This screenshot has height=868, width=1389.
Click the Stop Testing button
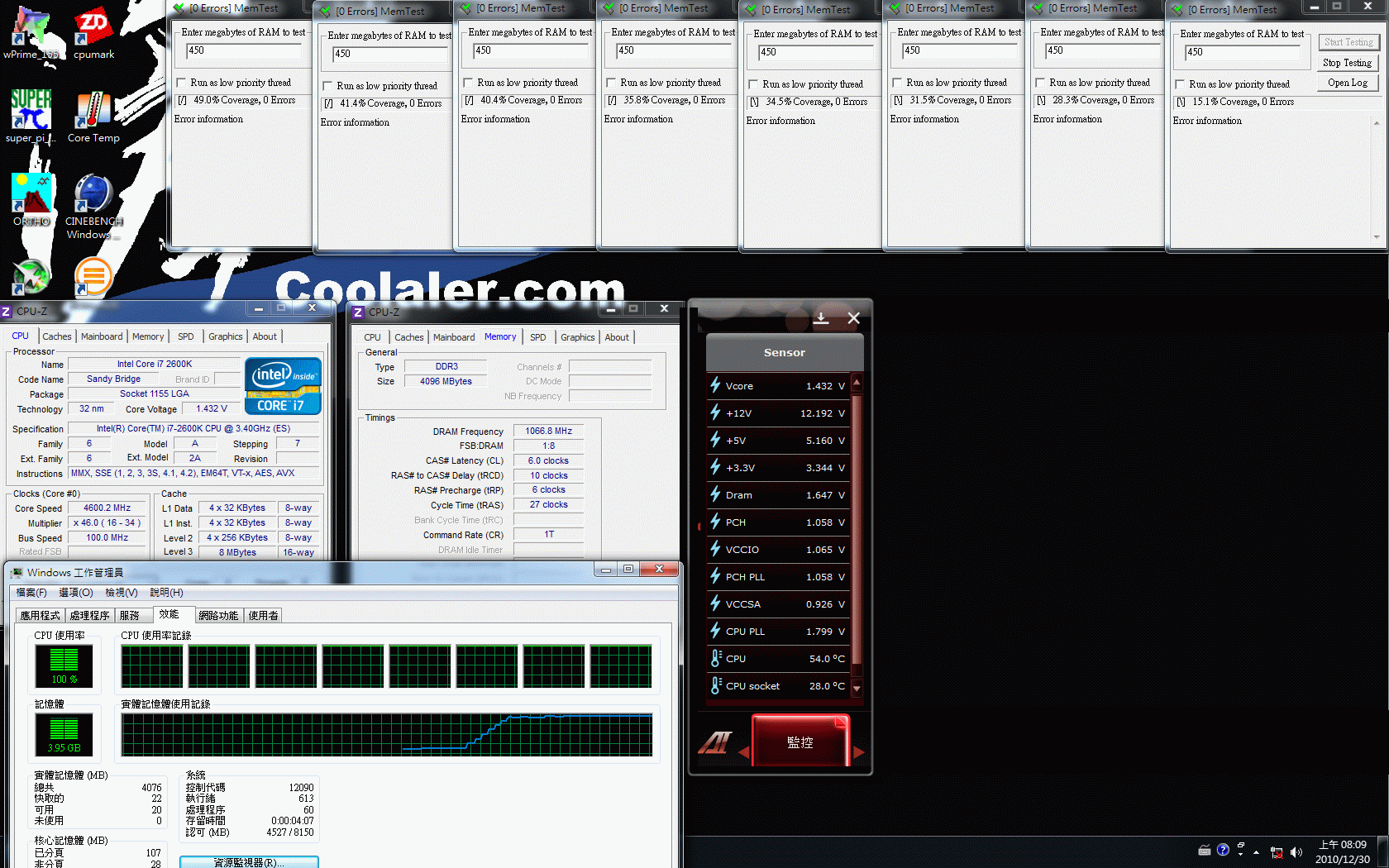(1347, 63)
